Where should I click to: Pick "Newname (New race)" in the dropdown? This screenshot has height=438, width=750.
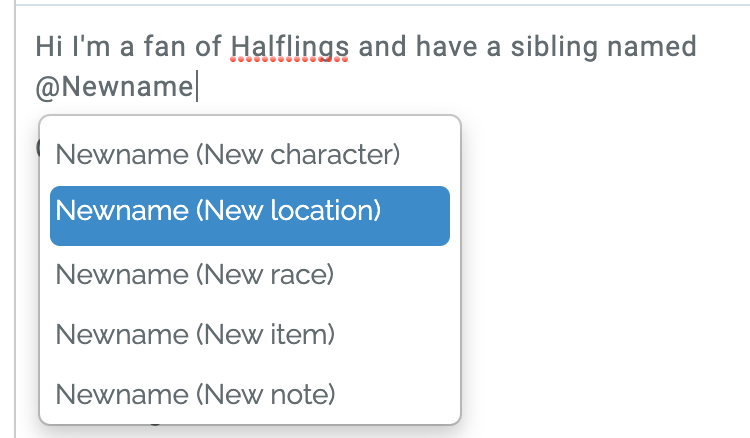[x=194, y=274]
